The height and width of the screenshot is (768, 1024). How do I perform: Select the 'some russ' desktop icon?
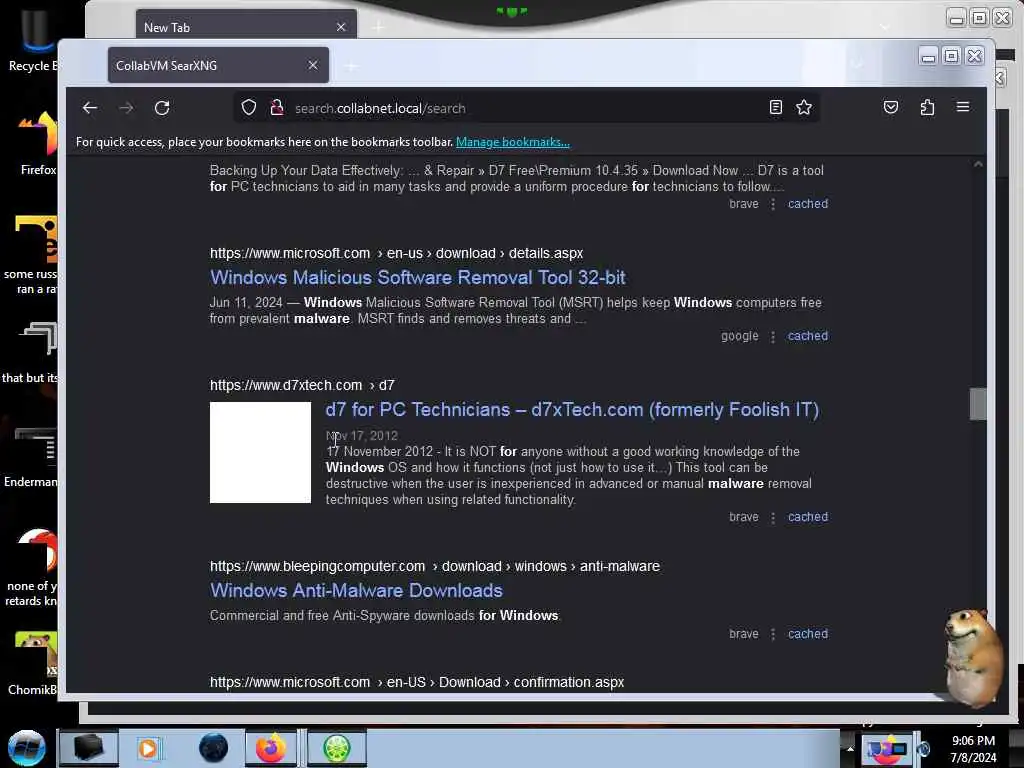(x=30, y=255)
